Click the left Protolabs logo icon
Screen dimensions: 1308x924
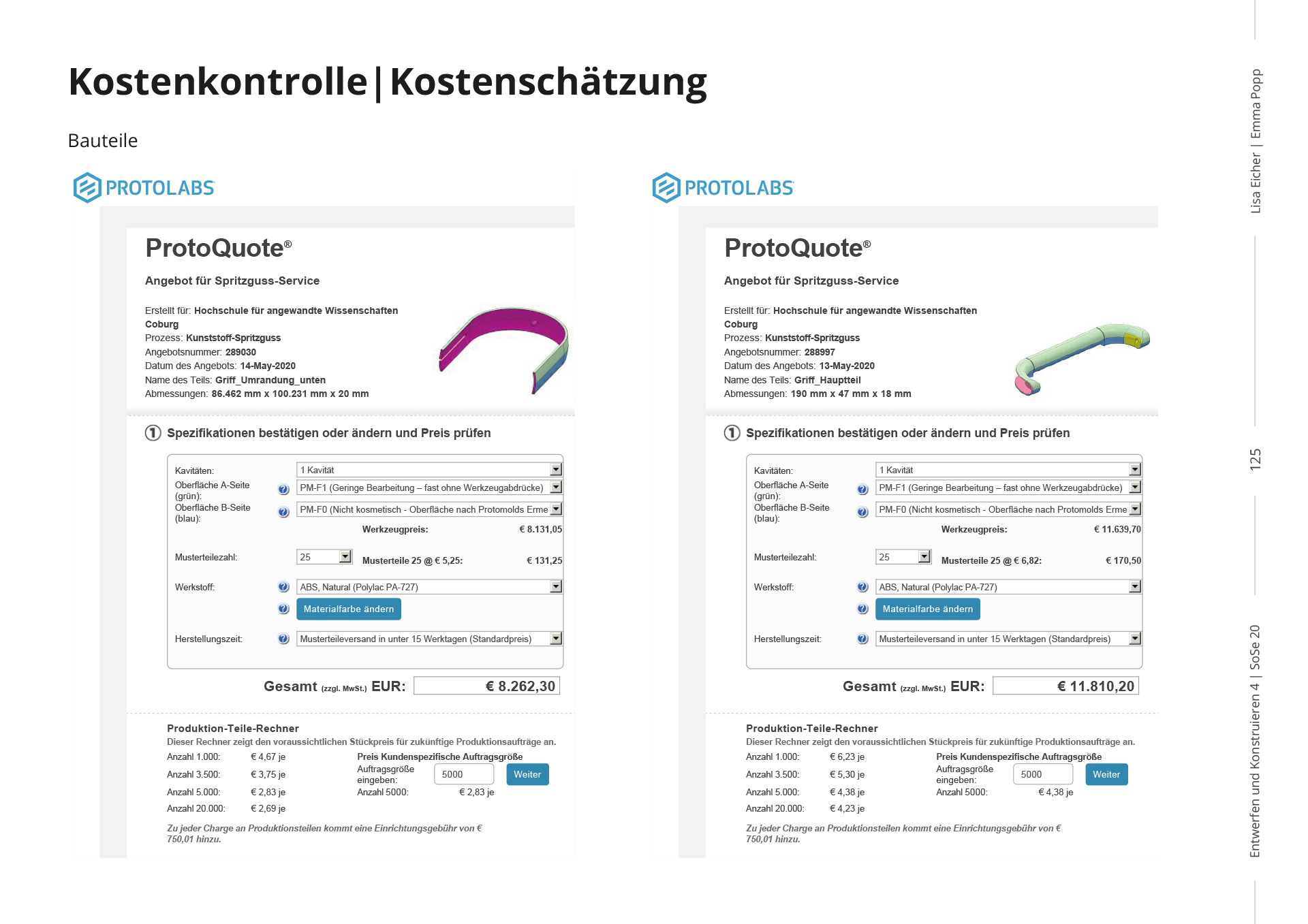87,187
